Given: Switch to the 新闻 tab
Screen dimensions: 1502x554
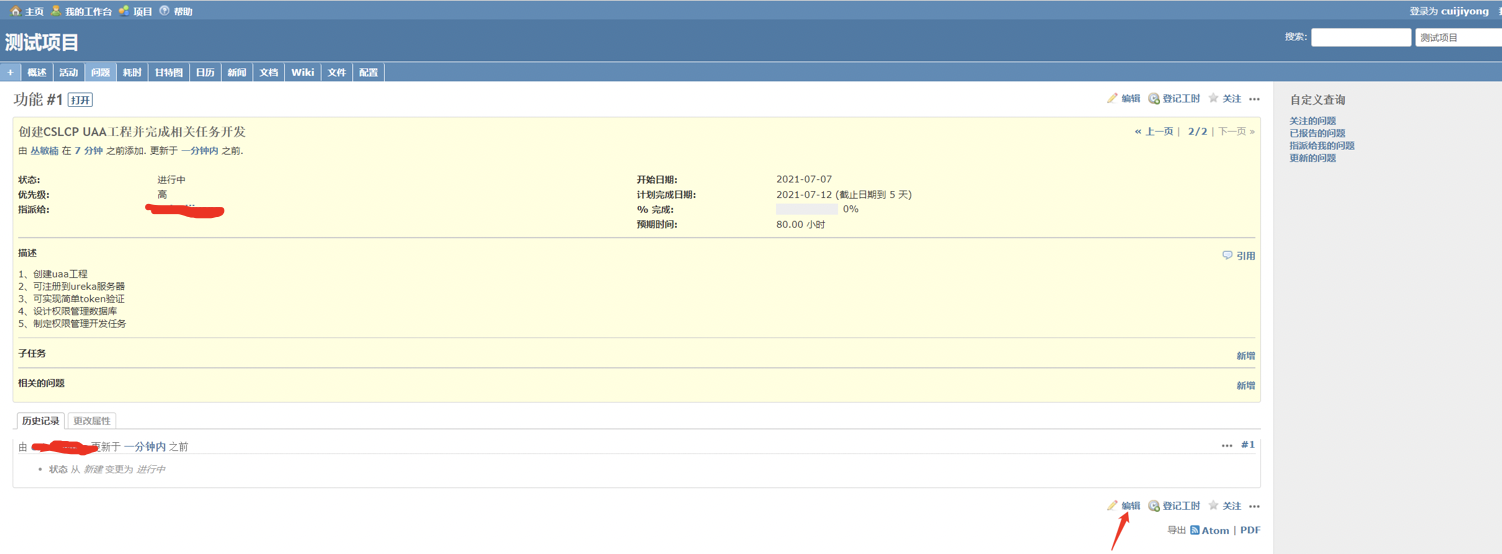Looking at the screenshot, I should pyautogui.click(x=236, y=72).
